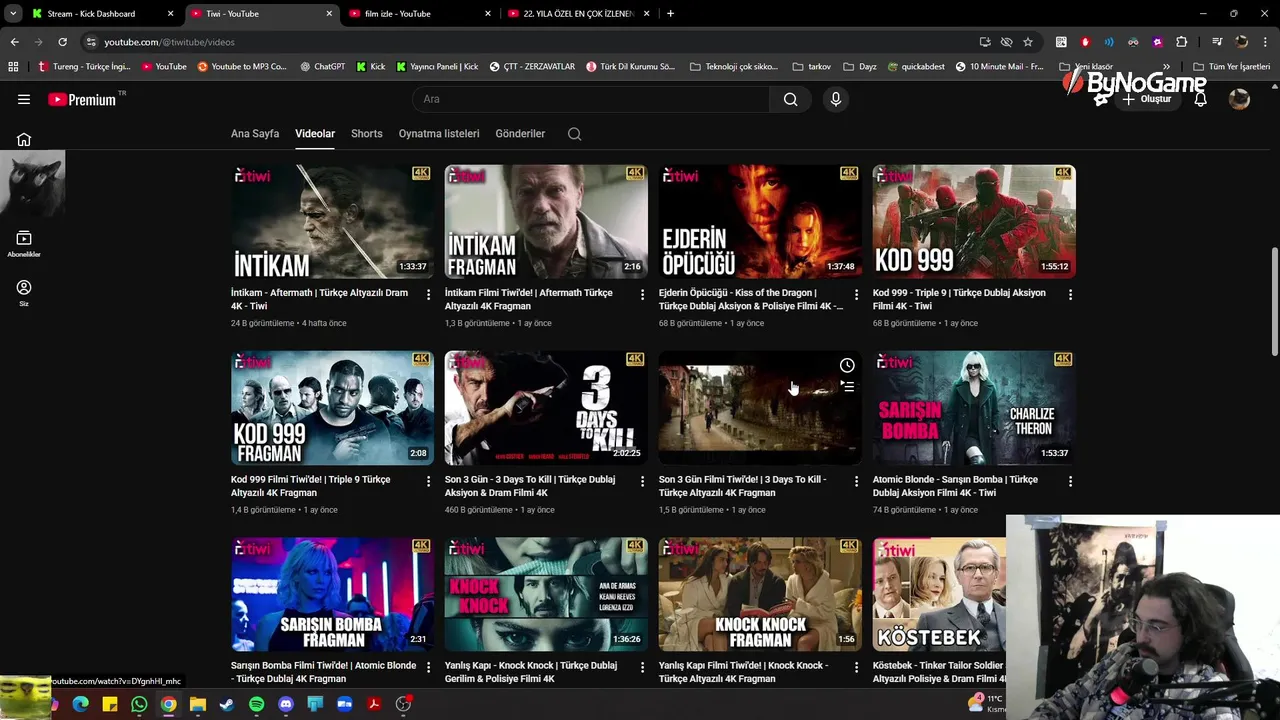This screenshot has width=1280, height=720.
Task: Open OBS from the taskbar
Action: pyautogui.click(x=403, y=704)
